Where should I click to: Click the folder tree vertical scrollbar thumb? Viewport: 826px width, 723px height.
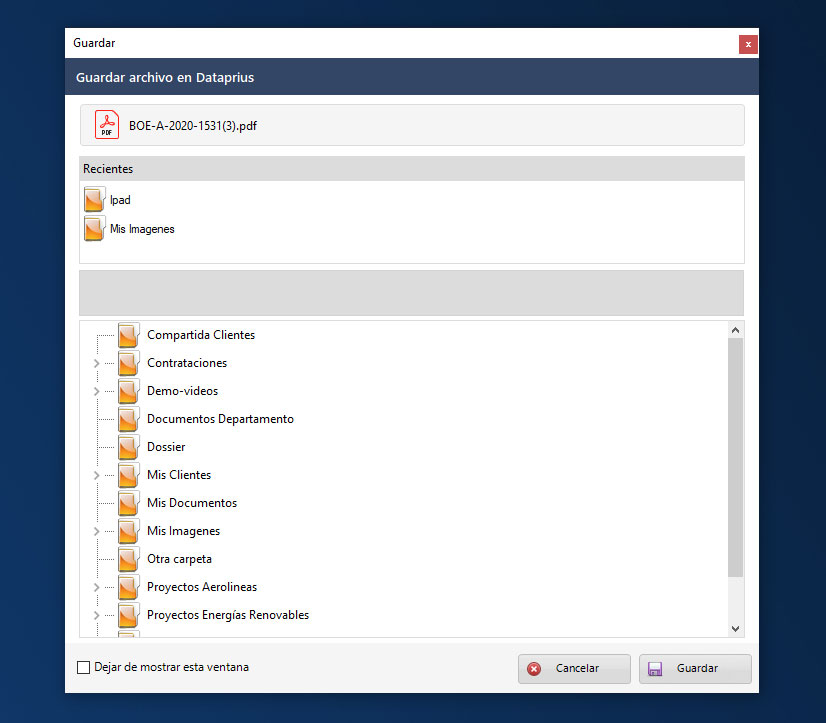(735, 457)
